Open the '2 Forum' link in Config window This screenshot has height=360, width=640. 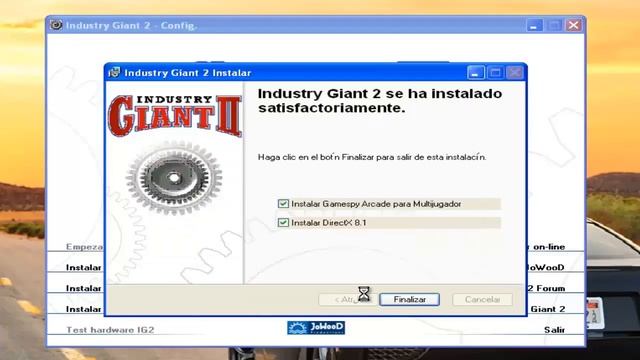point(546,288)
